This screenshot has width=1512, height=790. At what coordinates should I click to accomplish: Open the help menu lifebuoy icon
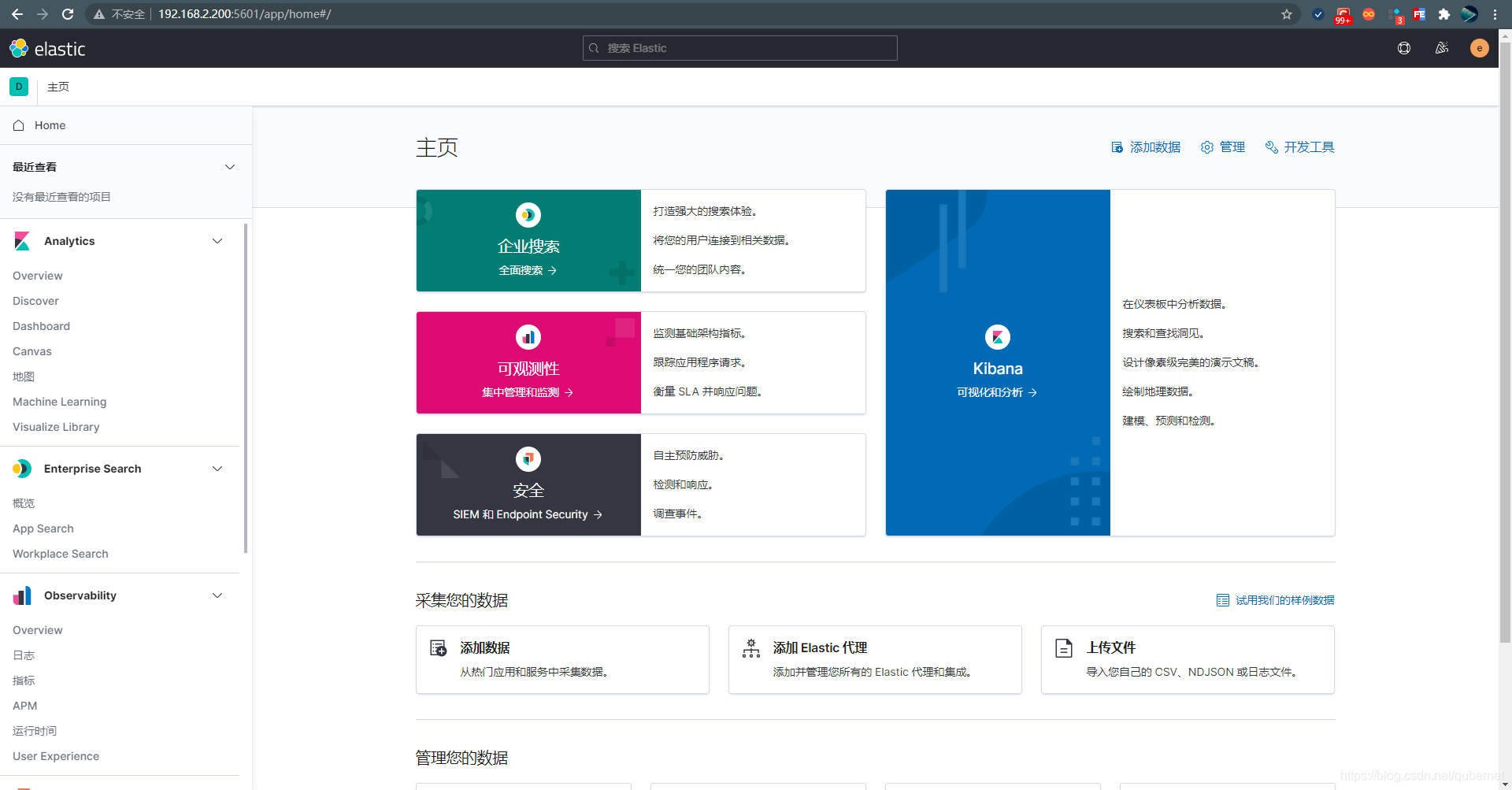pyautogui.click(x=1404, y=48)
